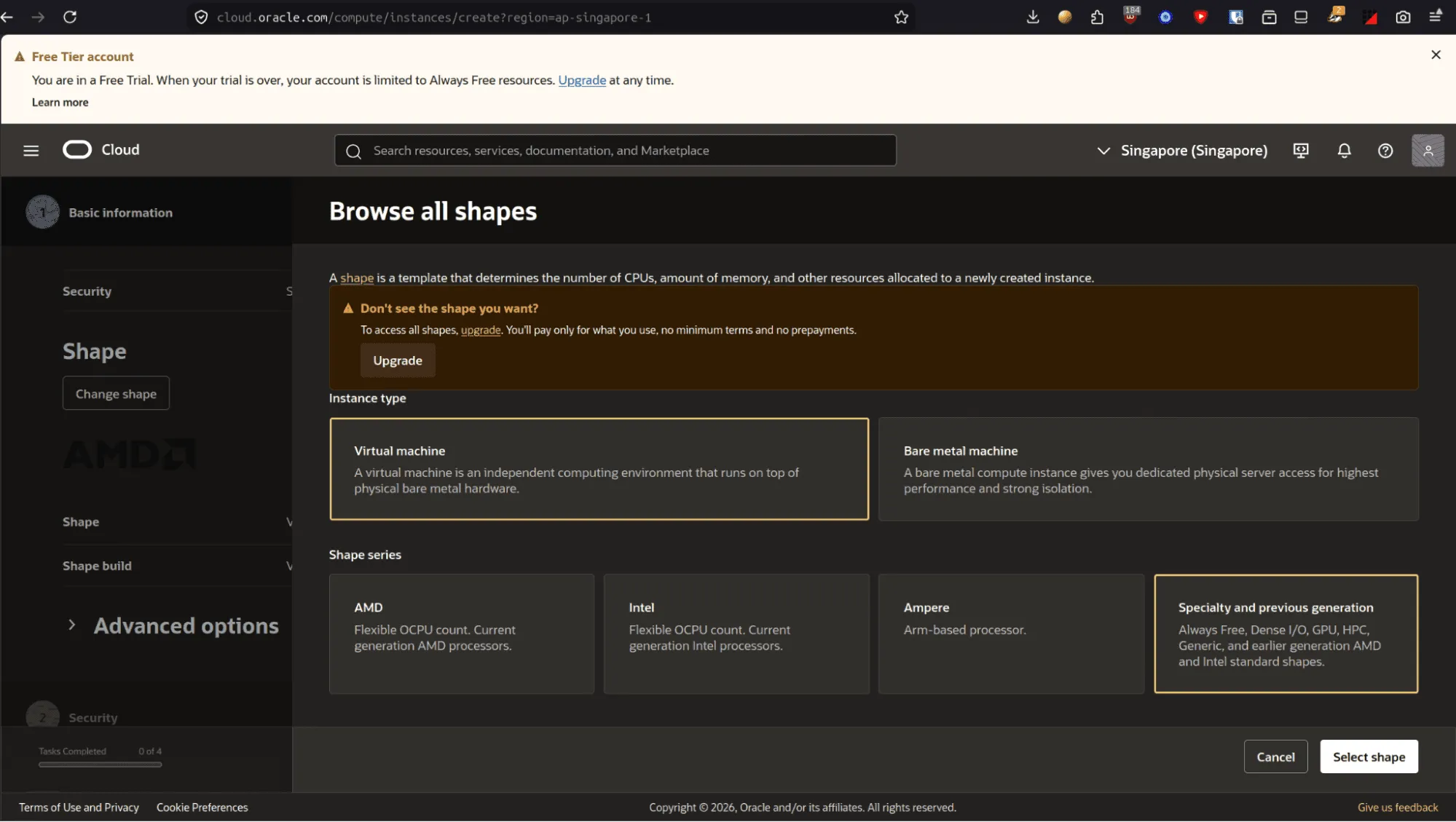Reload the page with refresh icon
The height and width of the screenshot is (822, 1456).
(70, 17)
